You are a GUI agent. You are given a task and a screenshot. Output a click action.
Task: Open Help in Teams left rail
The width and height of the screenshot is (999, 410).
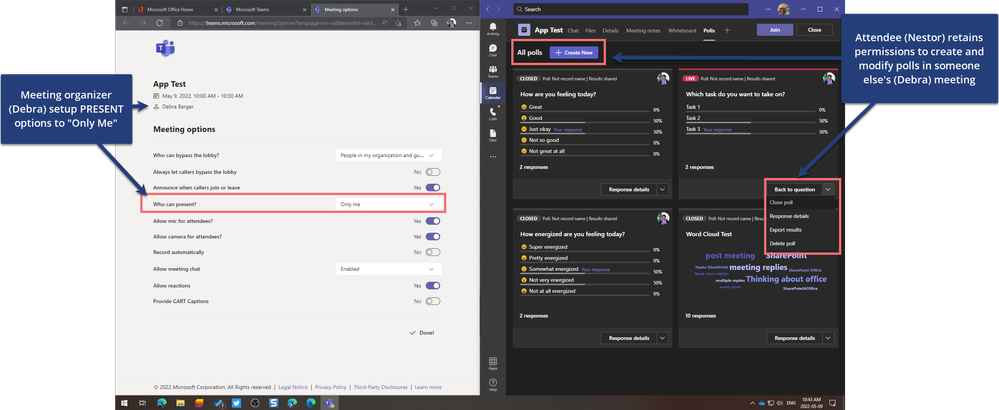492,385
